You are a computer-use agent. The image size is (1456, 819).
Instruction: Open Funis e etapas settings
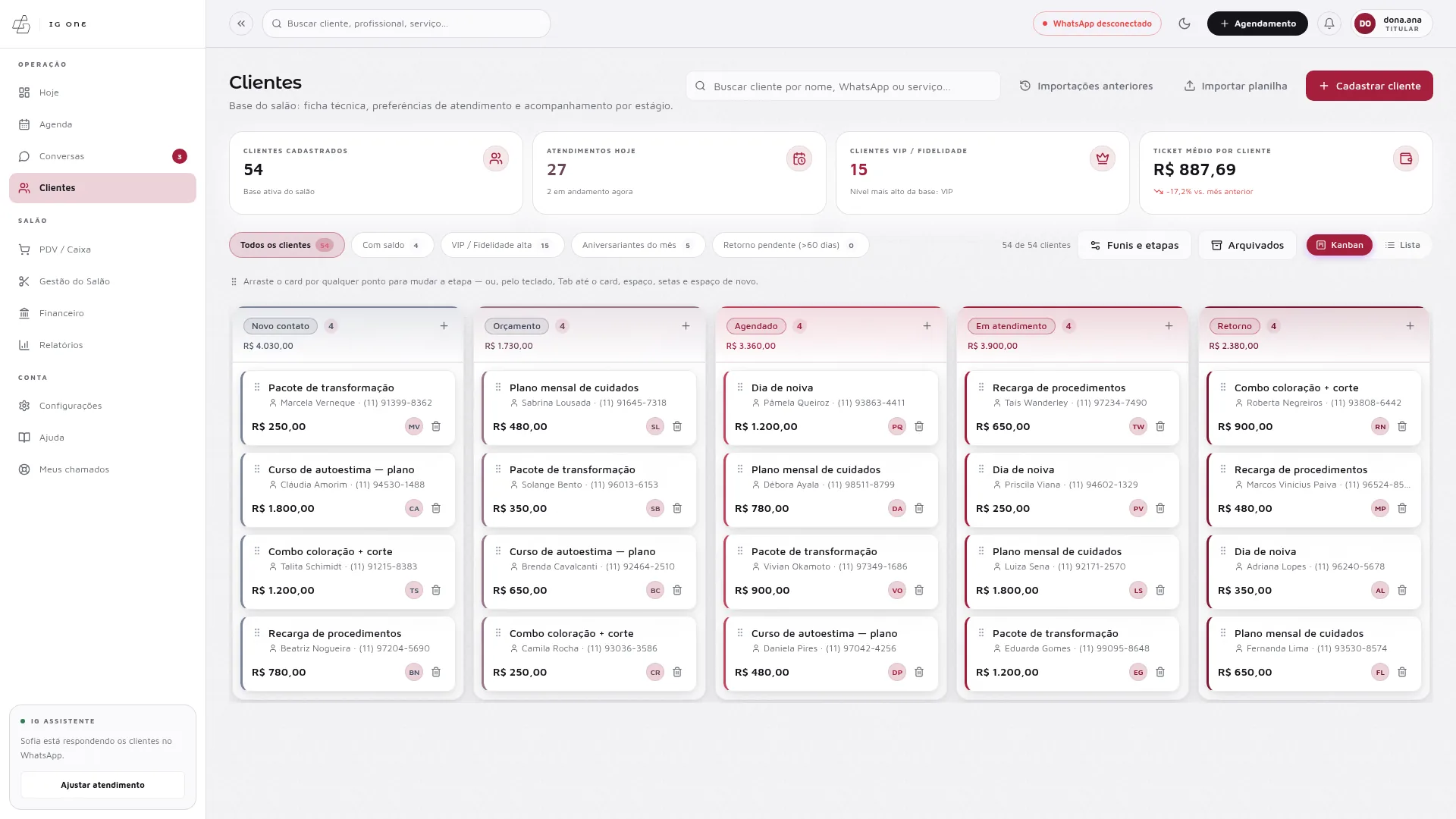(1134, 245)
